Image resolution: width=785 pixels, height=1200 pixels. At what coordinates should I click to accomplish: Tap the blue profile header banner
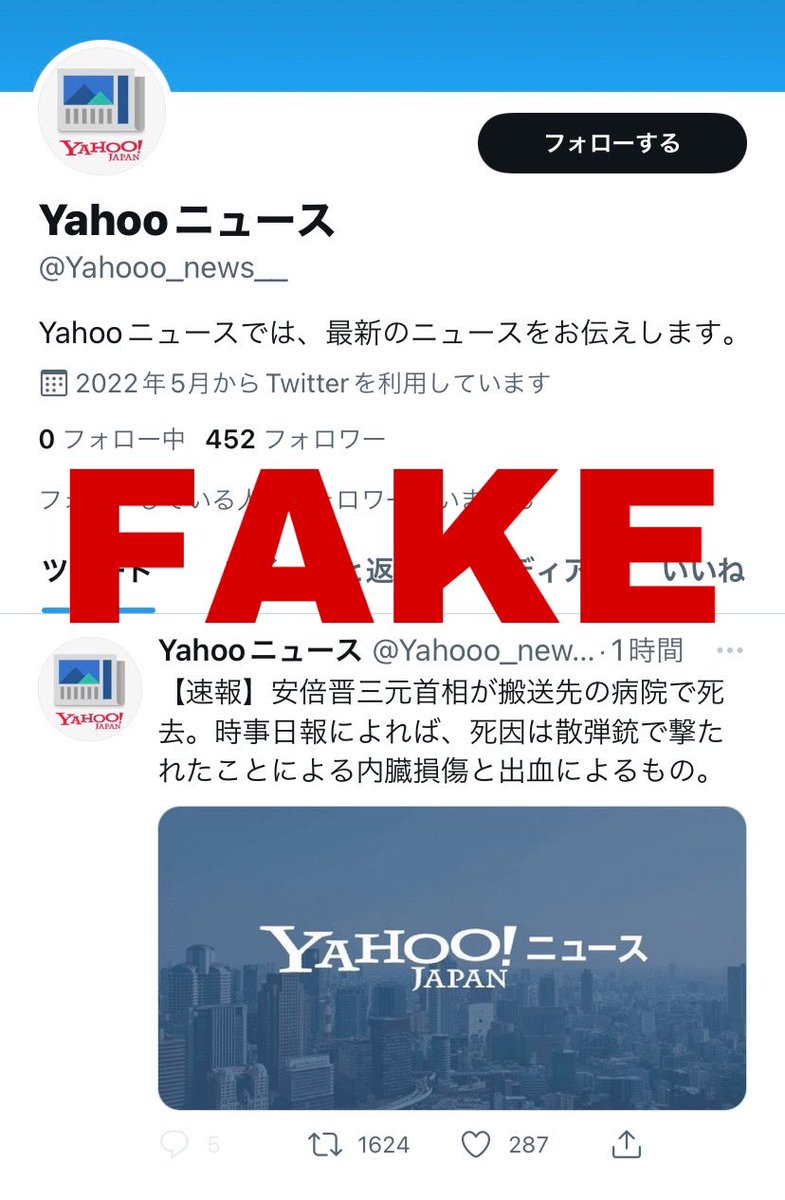392,45
